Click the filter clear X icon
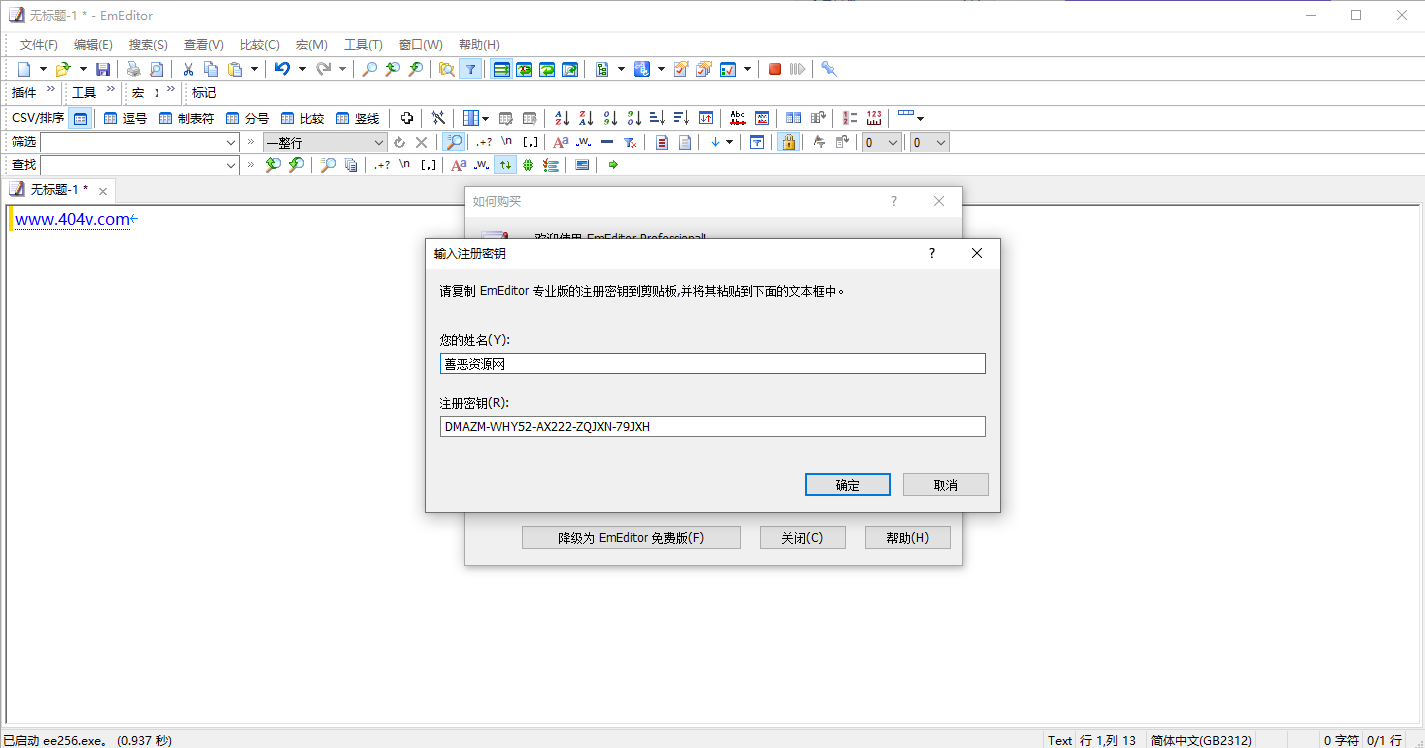Viewport: 1425px width, 748px height. coord(422,142)
